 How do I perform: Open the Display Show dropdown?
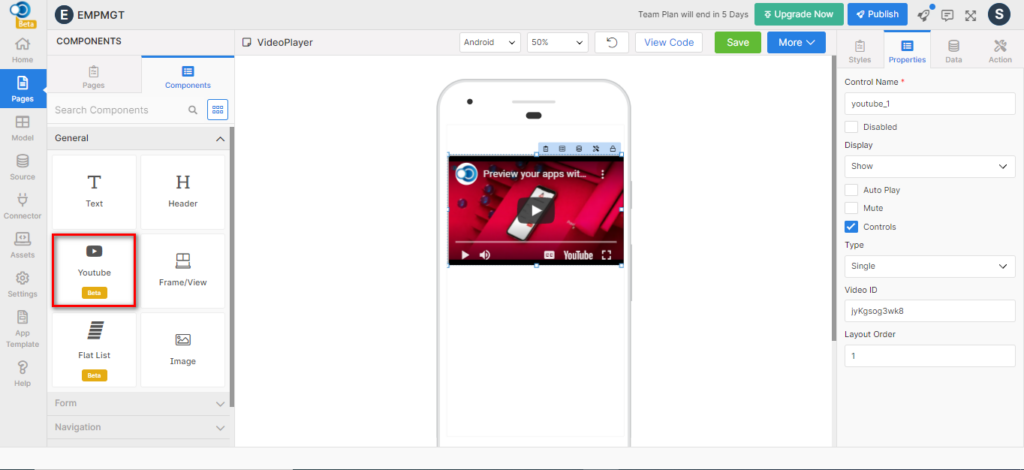pyautogui.click(x=930, y=166)
